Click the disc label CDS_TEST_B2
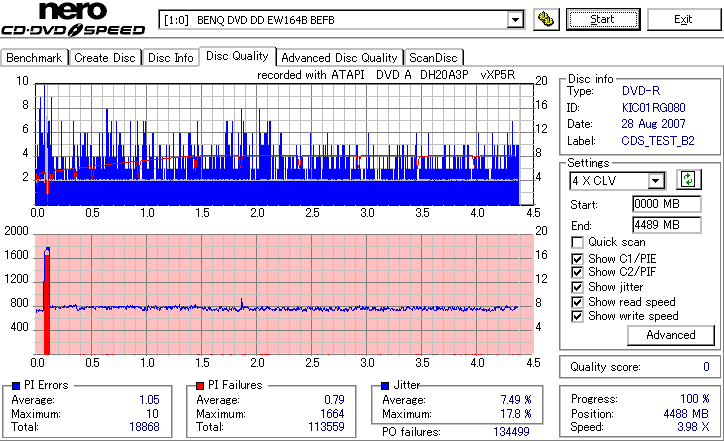Image resolution: width=724 pixels, height=441 pixels. [x=658, y=141]
